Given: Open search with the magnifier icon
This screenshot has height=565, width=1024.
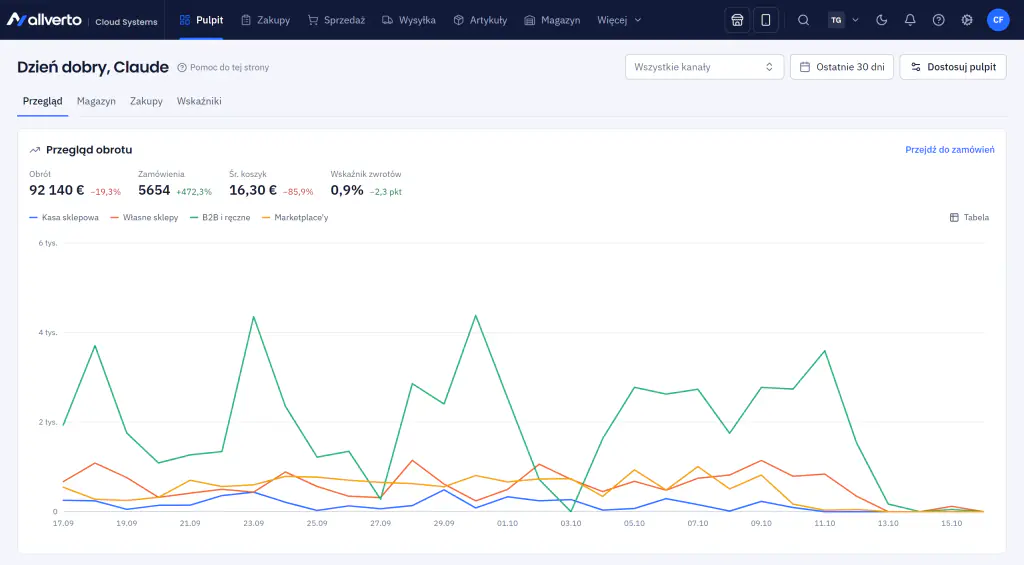Looking at the screenshot, I should point(803,20).
